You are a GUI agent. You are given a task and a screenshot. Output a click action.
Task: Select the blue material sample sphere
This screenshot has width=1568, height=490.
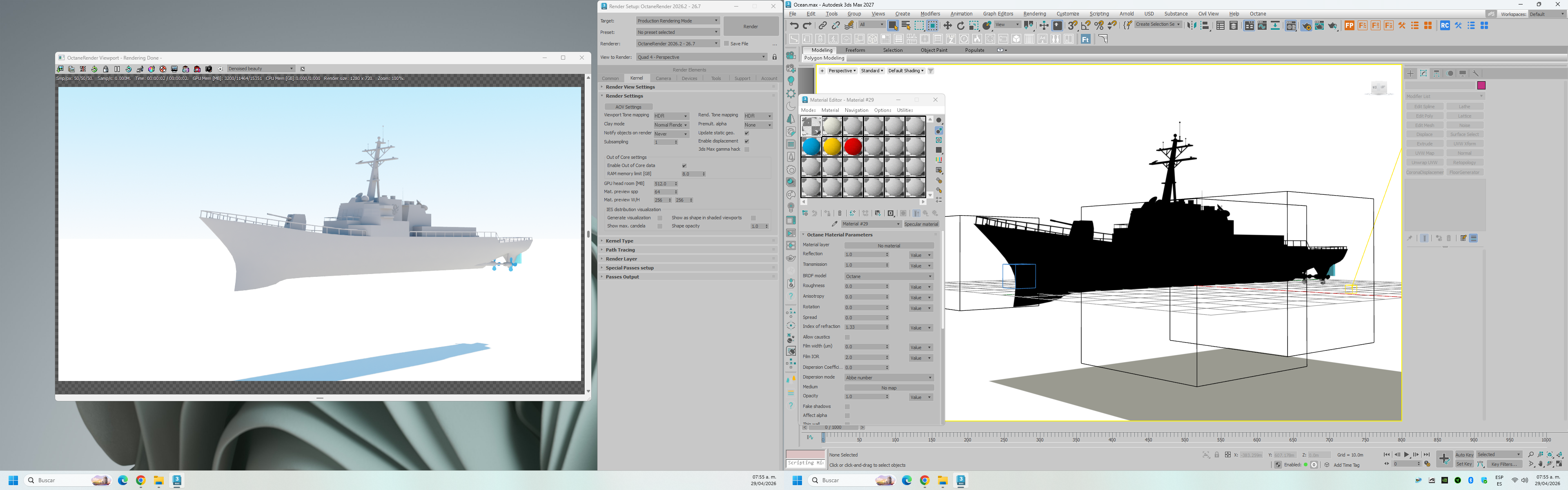click(811, 147)
